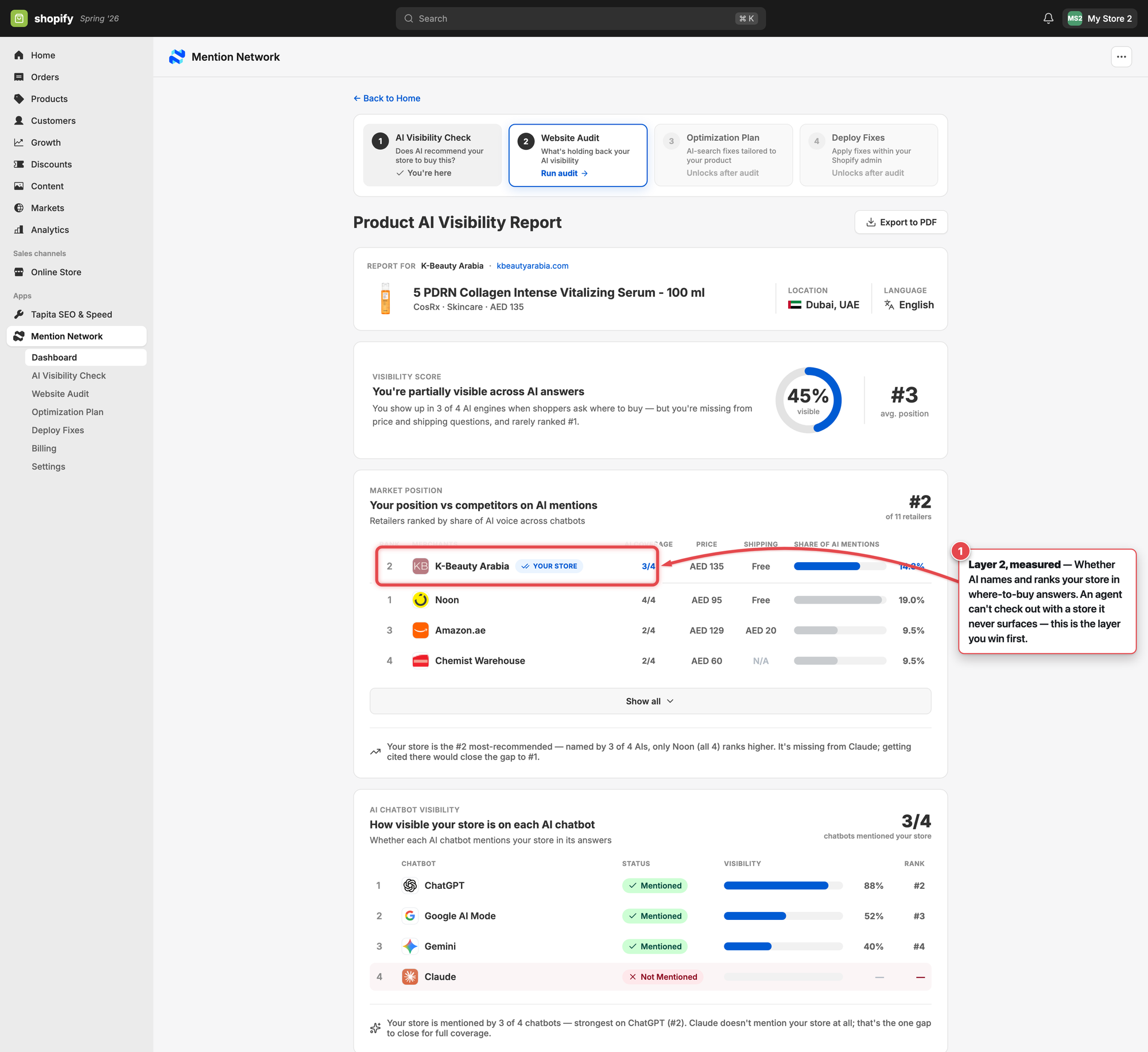The width and height of the screenshot is (1148, 1052).
Task: Click ChatGPT's 88% visibility bar
Action: 783,885
